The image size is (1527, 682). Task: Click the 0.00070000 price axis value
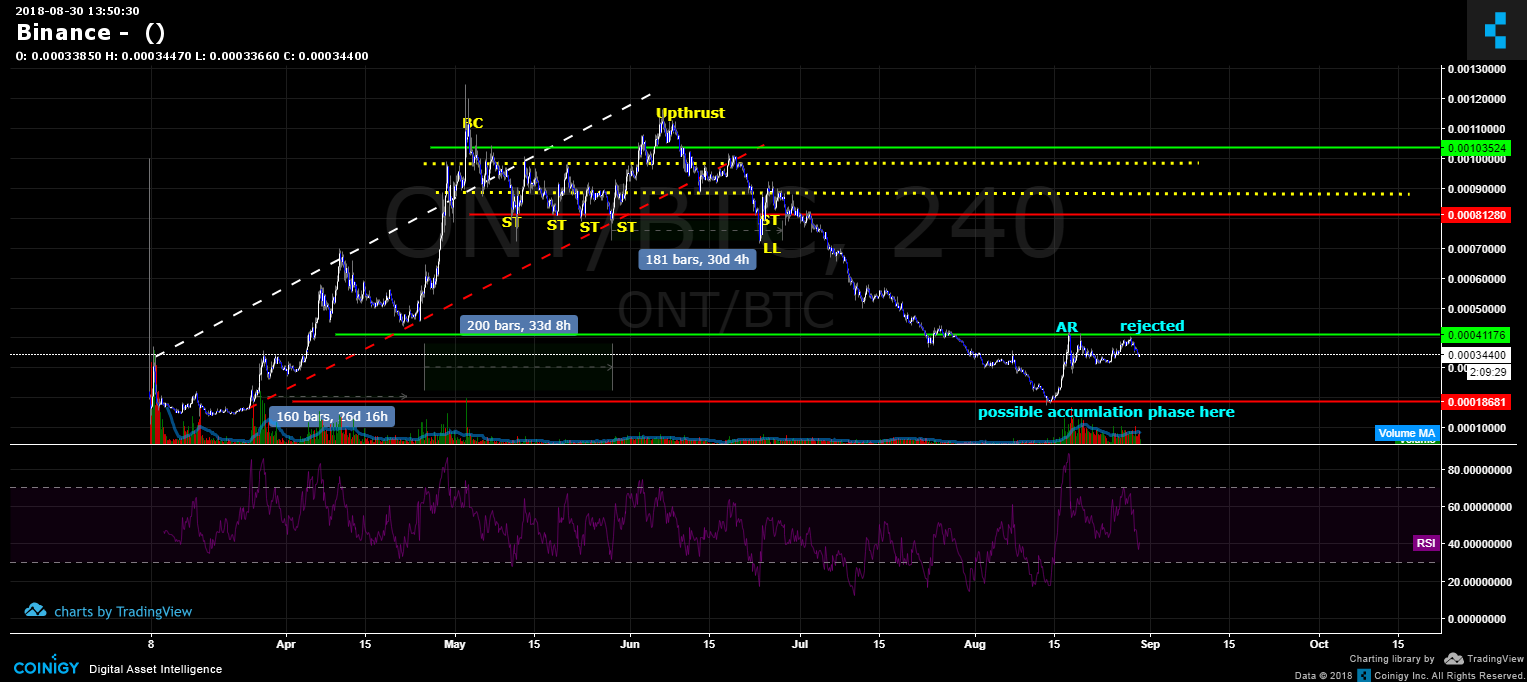(1478, 249)
